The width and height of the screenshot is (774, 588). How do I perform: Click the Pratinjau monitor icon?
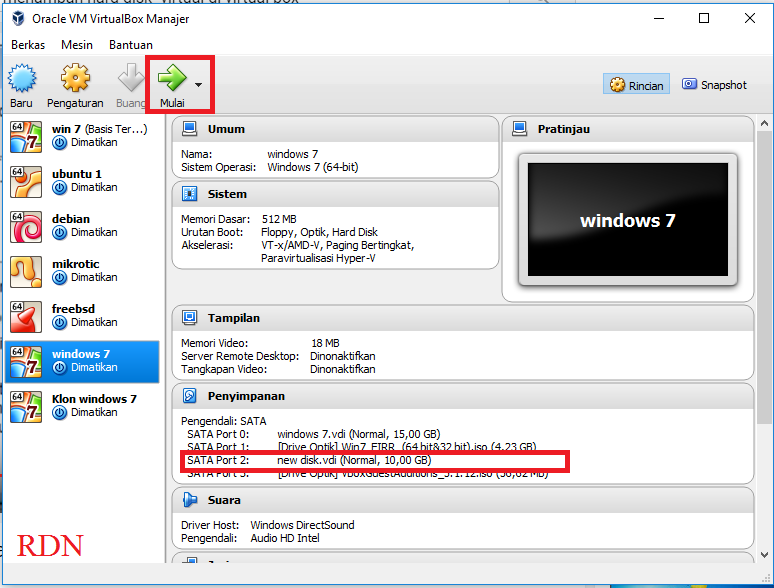[519, 129]
